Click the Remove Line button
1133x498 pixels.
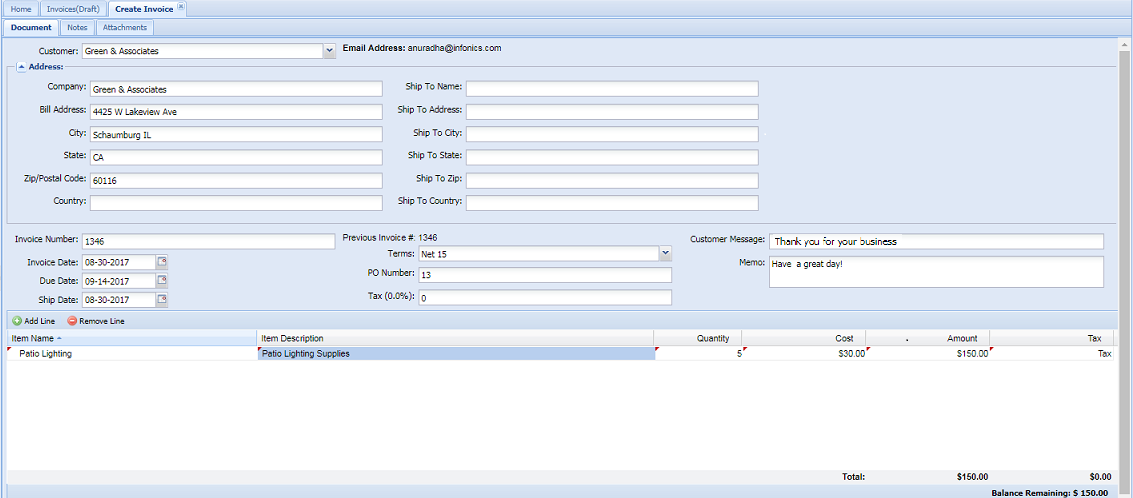(96, 321)
